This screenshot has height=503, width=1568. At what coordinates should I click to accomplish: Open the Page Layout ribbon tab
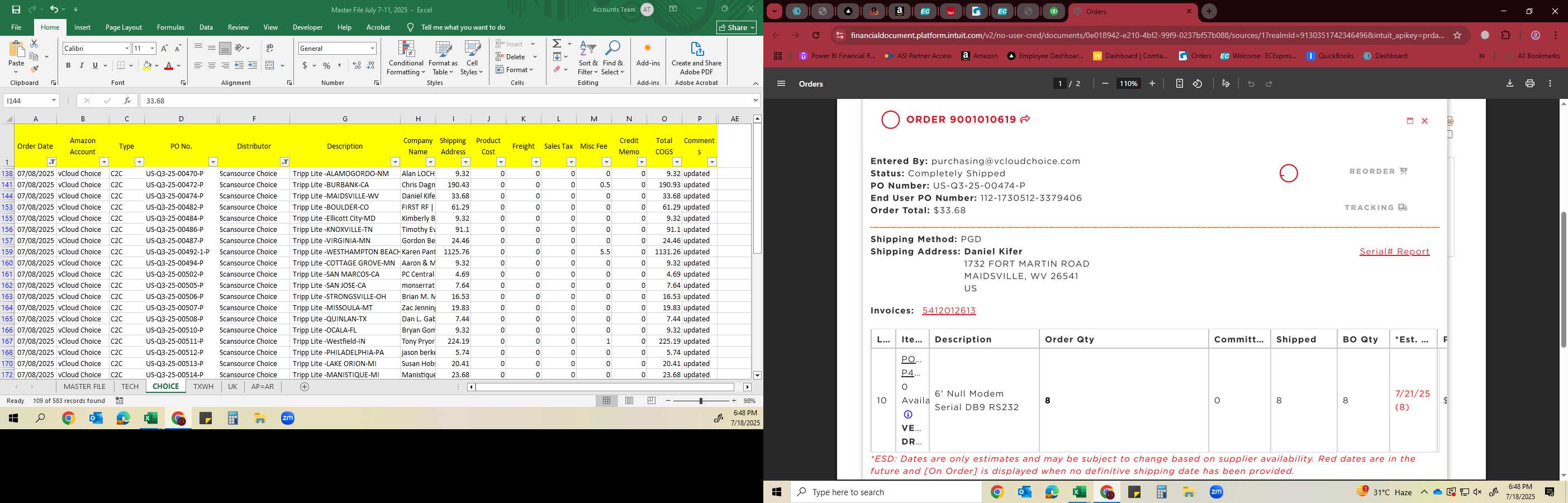[x=123, y=27]
